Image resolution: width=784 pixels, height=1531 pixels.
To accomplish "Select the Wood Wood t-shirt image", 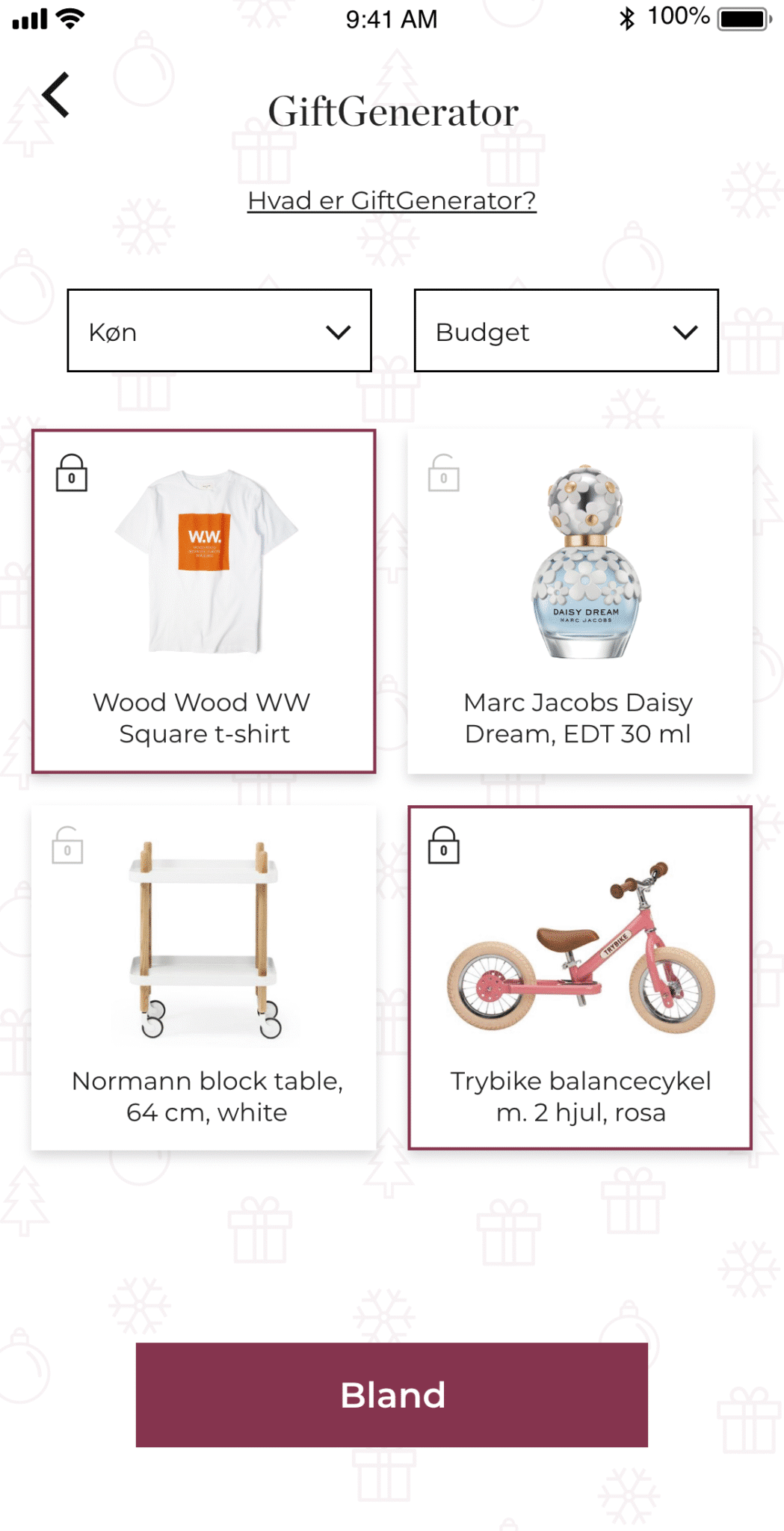I will [206, 561].
